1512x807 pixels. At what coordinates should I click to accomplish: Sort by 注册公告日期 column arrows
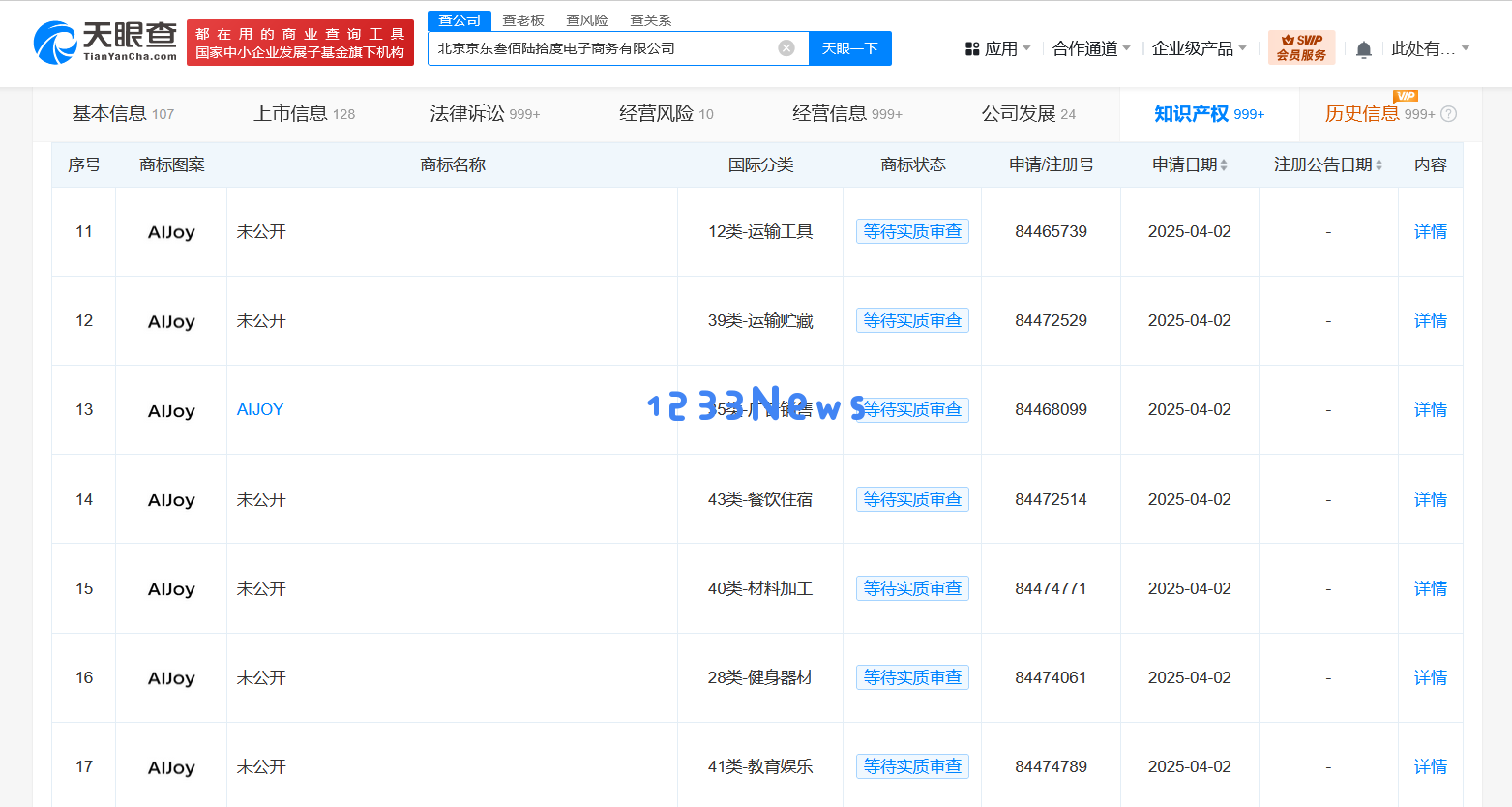coord(1379,165)
